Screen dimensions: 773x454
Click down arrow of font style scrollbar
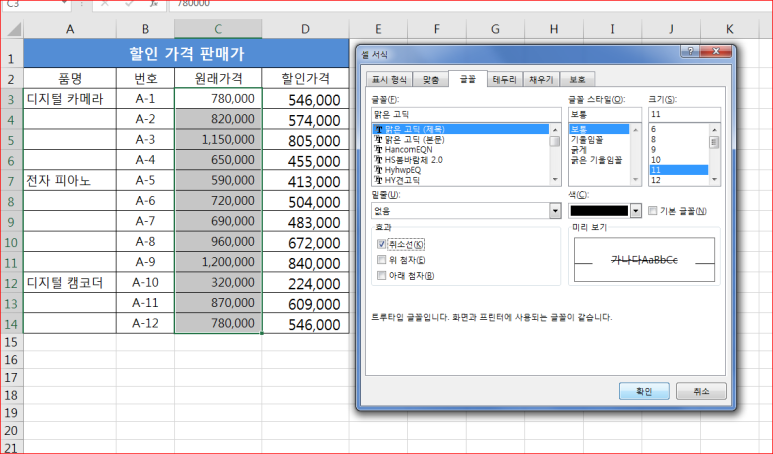coord(635,180)
